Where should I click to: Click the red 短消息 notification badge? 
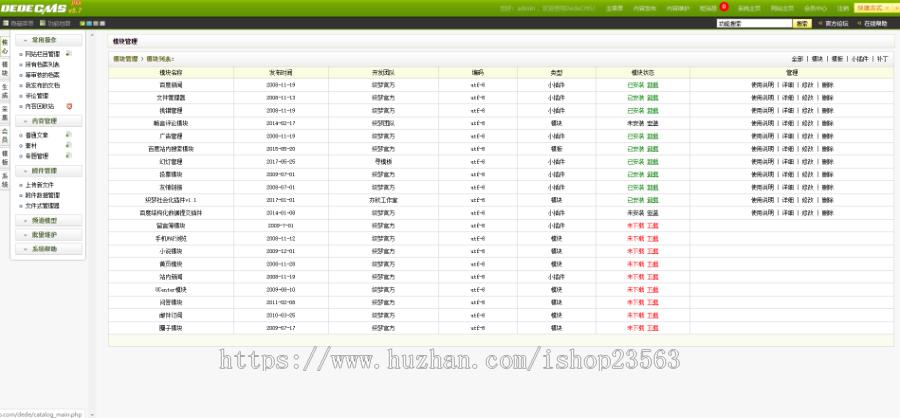[x=724, y=7]
